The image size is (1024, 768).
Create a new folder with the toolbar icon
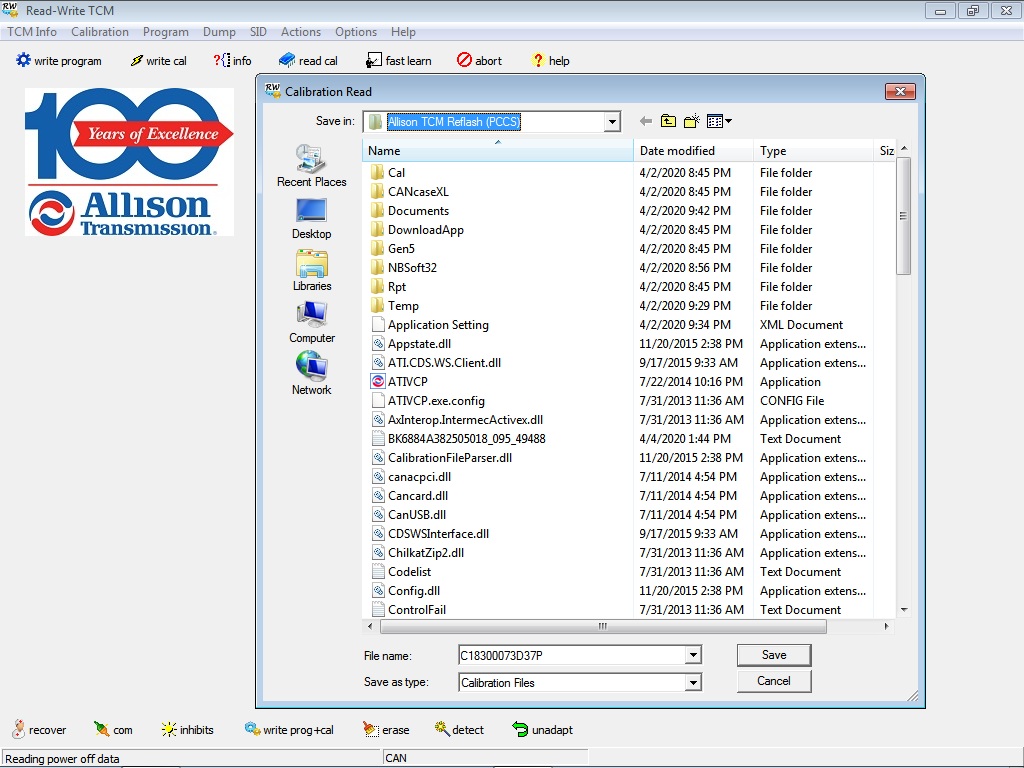692,121
